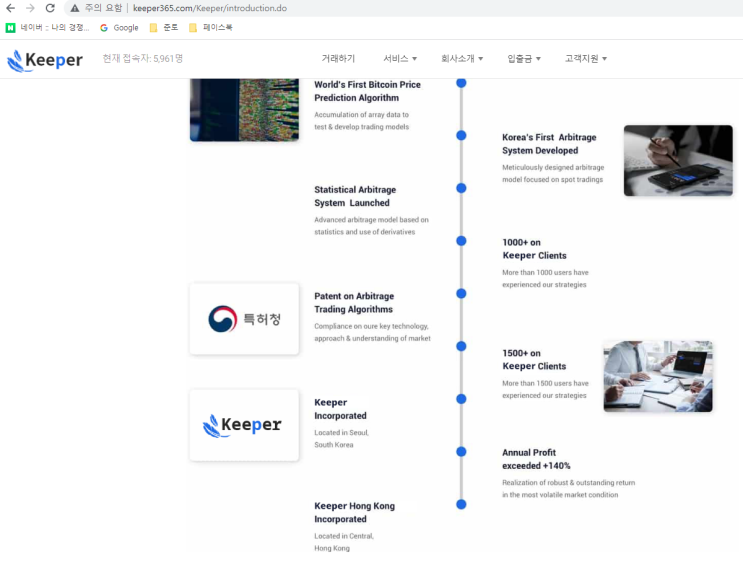This screenshot has width=743, height=570.
Task: Expand the 회사소개 dropdown menu
Action: [462, 58]
